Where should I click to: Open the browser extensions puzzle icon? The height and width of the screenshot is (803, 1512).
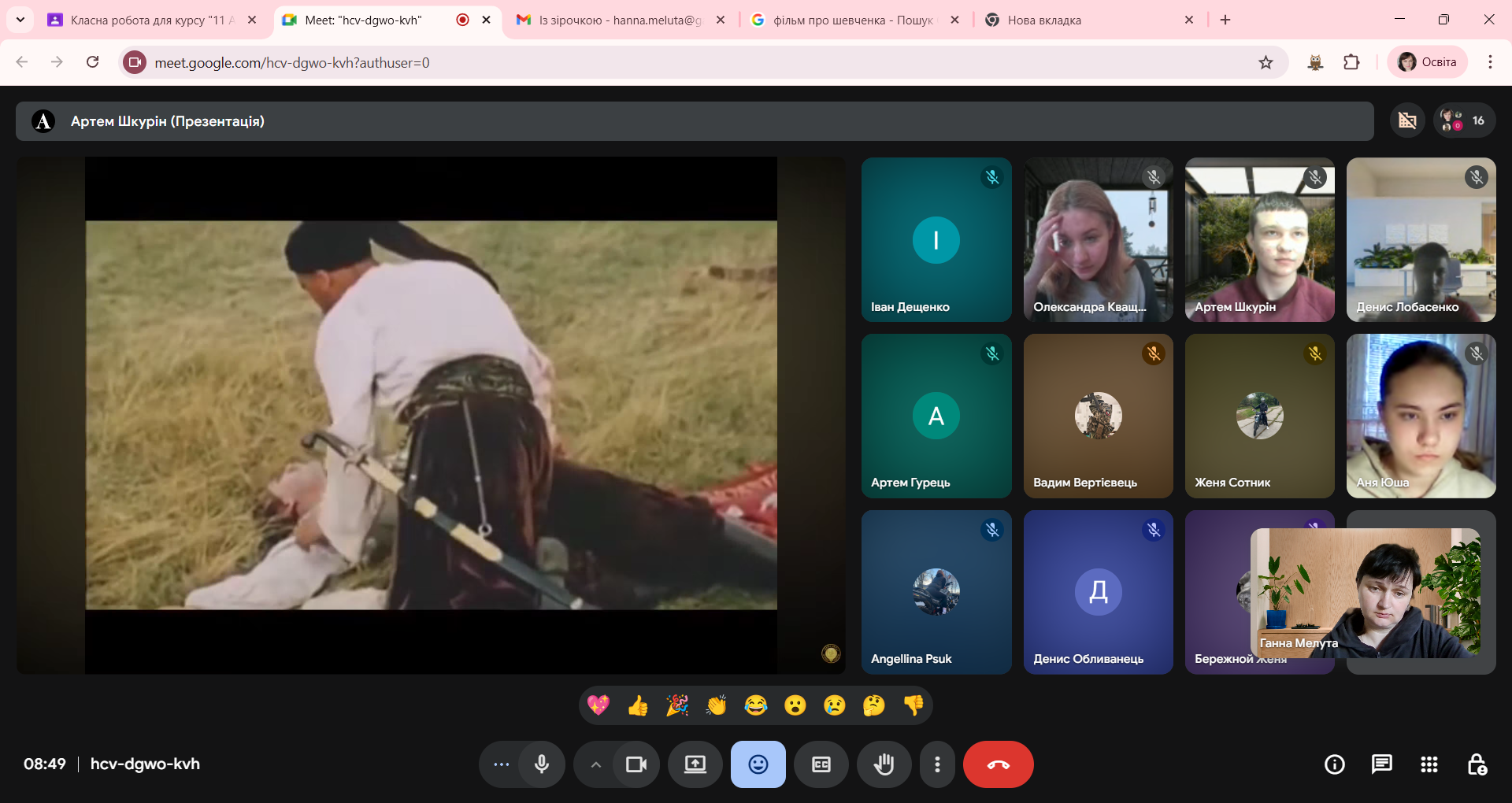coord(1351,62)
